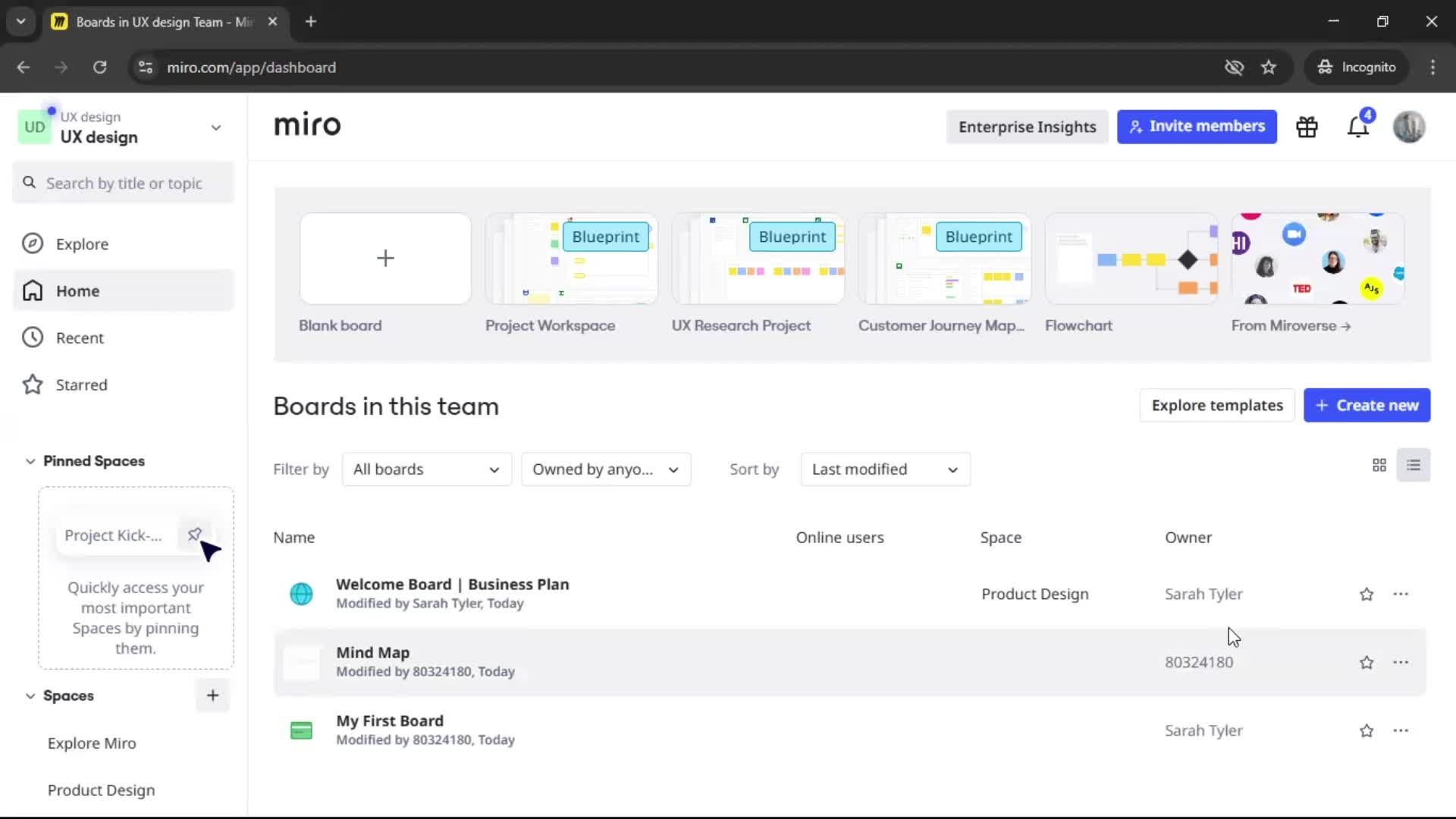Select the Customer Journey Map blueprint

pos(944,259)
